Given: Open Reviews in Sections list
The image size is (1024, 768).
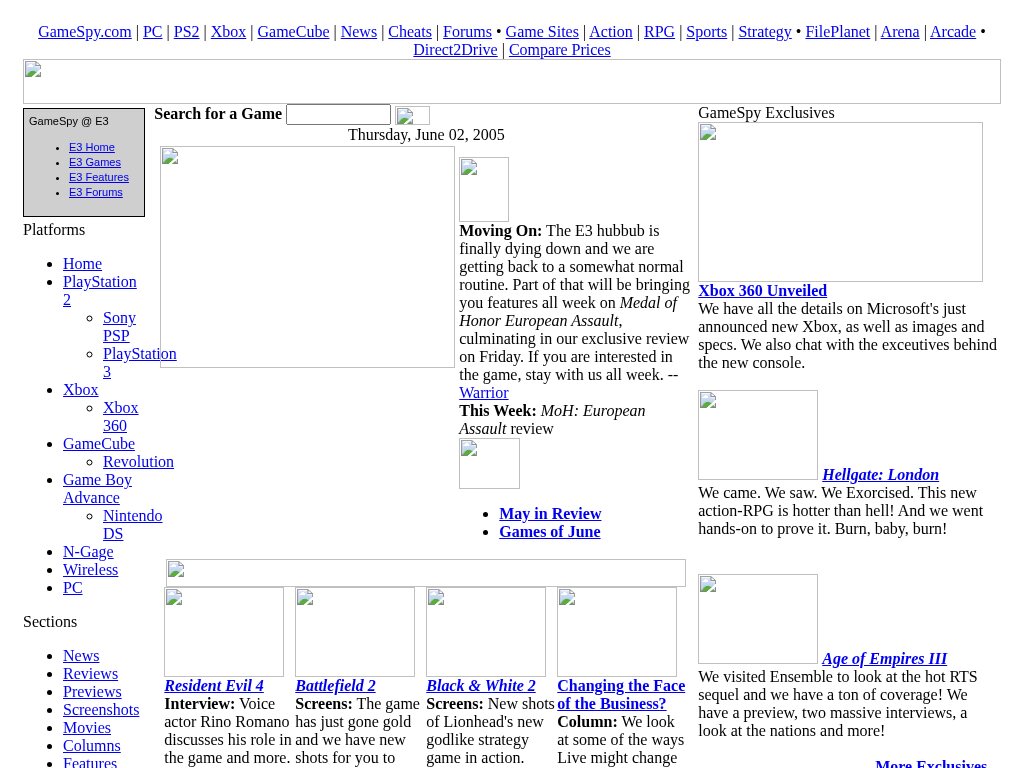Looking at the screenshot, I should (x=90, y=674).
